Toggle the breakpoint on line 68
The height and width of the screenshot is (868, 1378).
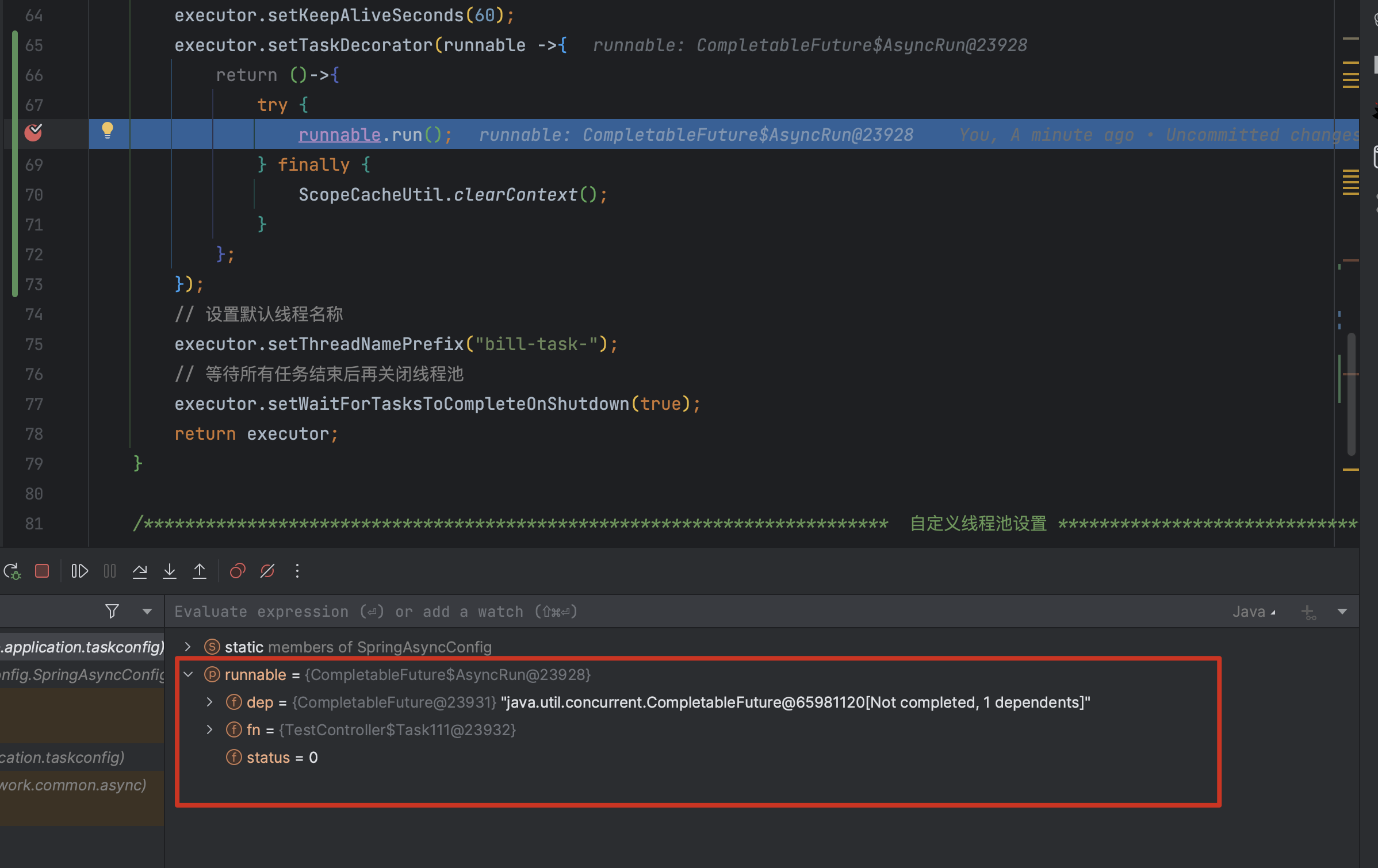pos(33,133)
